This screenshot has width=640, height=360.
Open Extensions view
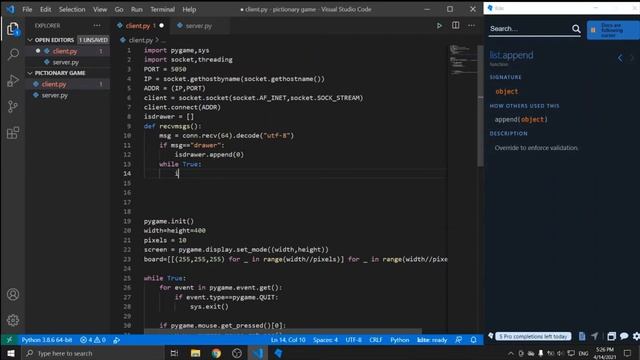pyautogui.click(x=13, y=133)
